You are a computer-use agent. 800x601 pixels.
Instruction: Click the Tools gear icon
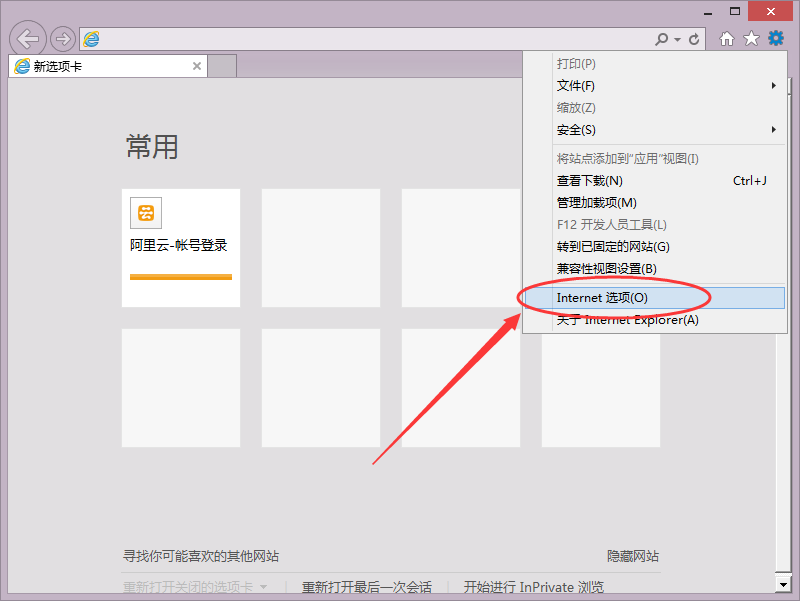pos(776,38)
